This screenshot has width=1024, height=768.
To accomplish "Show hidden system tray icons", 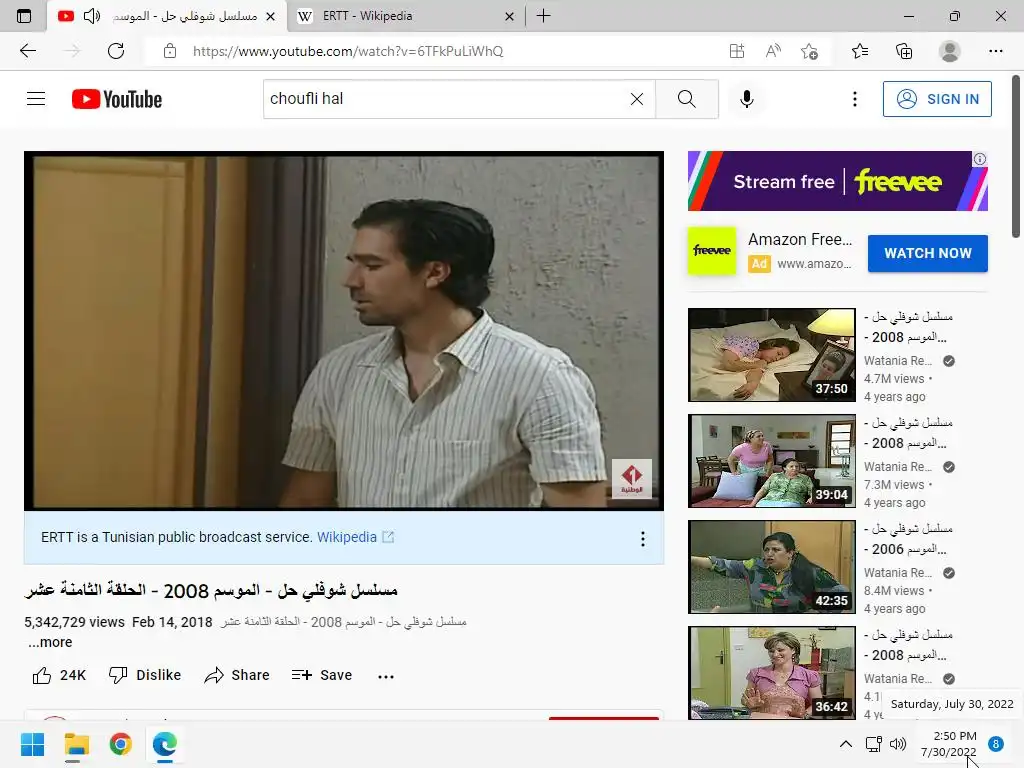I will pyautogui.click(x=845, y=744).
